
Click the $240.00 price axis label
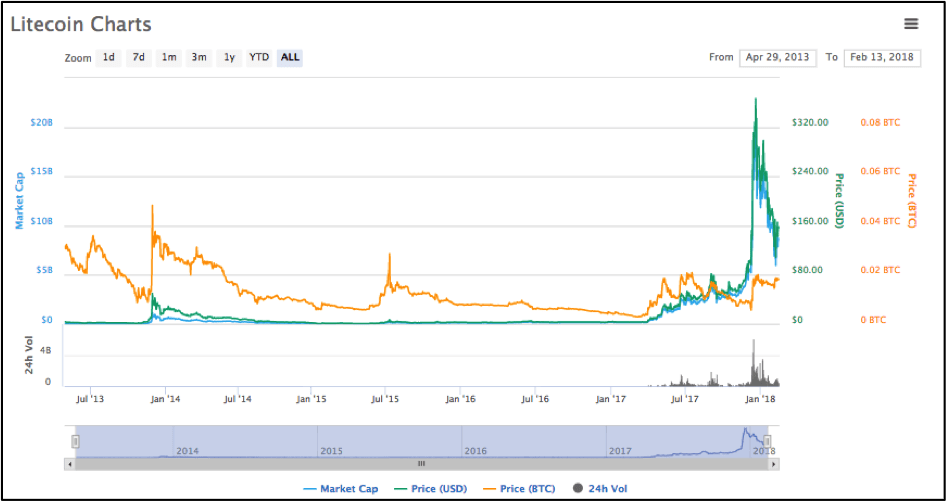pos(810,171)
